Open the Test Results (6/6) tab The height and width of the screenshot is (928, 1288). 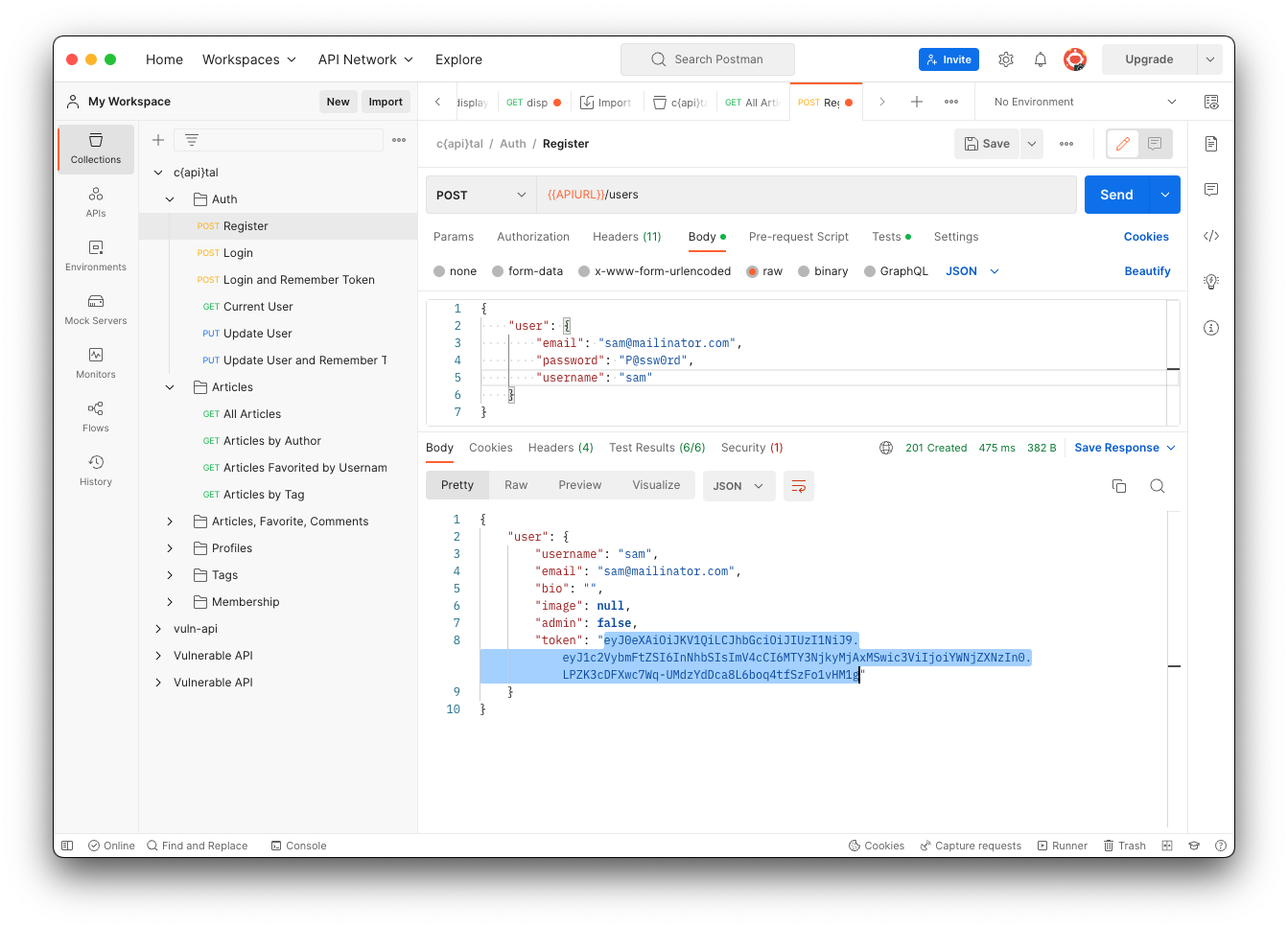click(657, 448)
